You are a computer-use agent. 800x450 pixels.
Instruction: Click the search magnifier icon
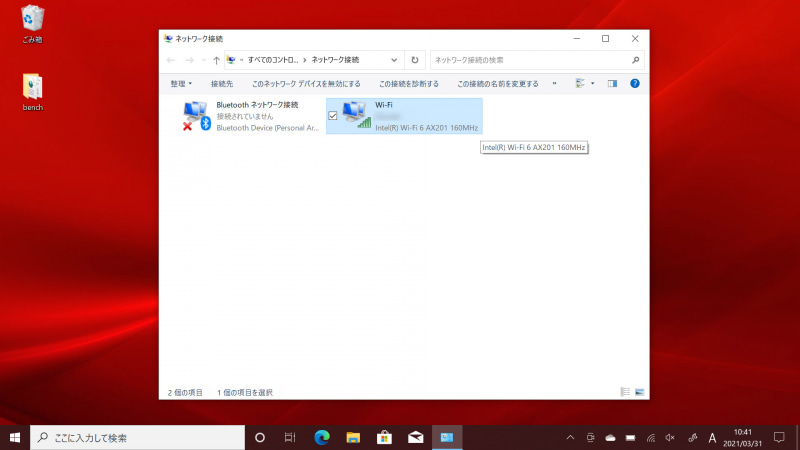coord(635,60)
